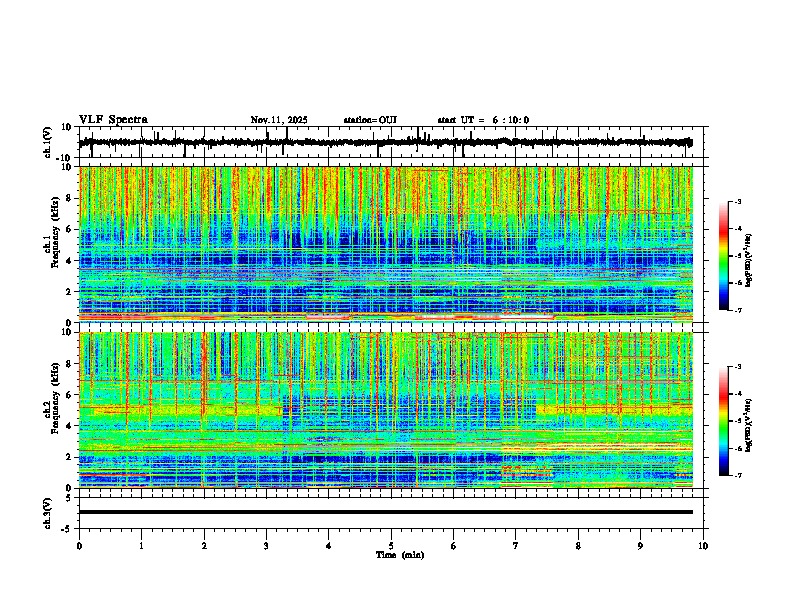Click the thick black ch.3 signal line
The width and height of the screenshot is (792, 612).
[386, 512]
